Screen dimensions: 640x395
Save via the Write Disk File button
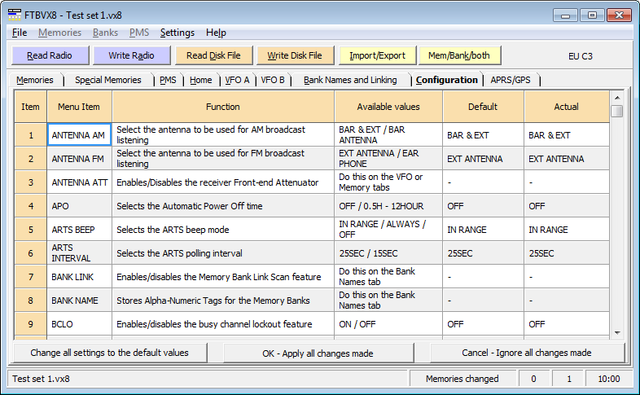click(295, 55)
